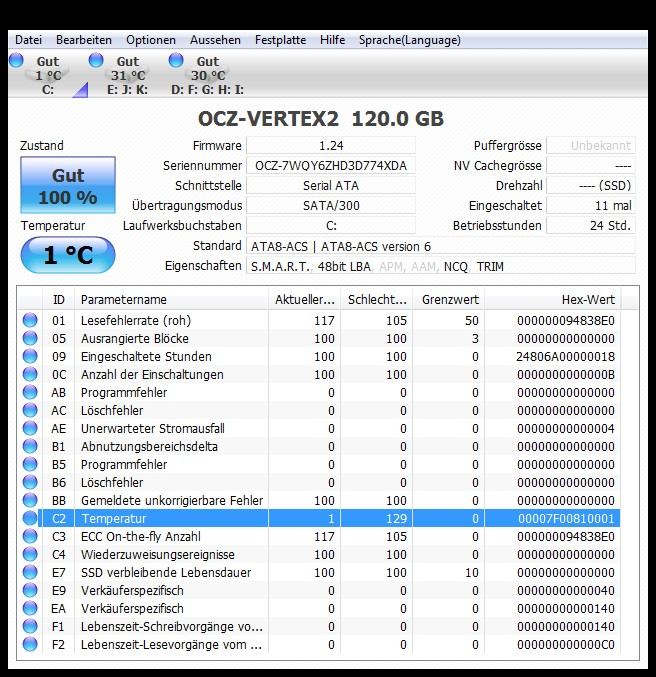This screenshot has width=656, height=677.
Task: Select hex value 00007F00810001
Action: coord(566,519)
